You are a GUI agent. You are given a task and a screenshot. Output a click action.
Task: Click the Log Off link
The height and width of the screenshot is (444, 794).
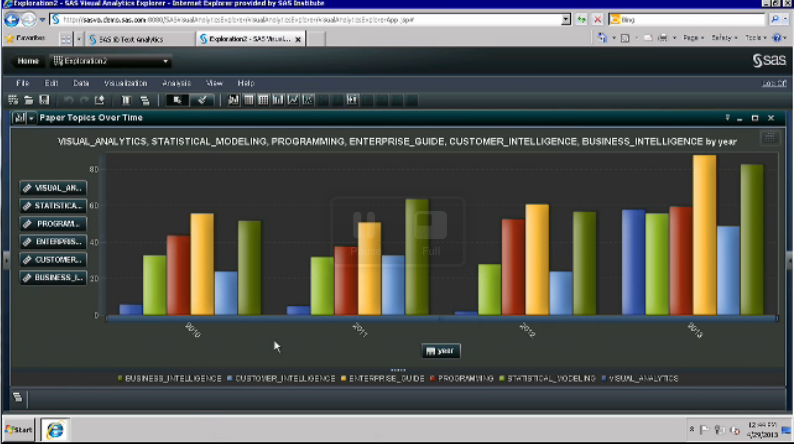[774, 84]
